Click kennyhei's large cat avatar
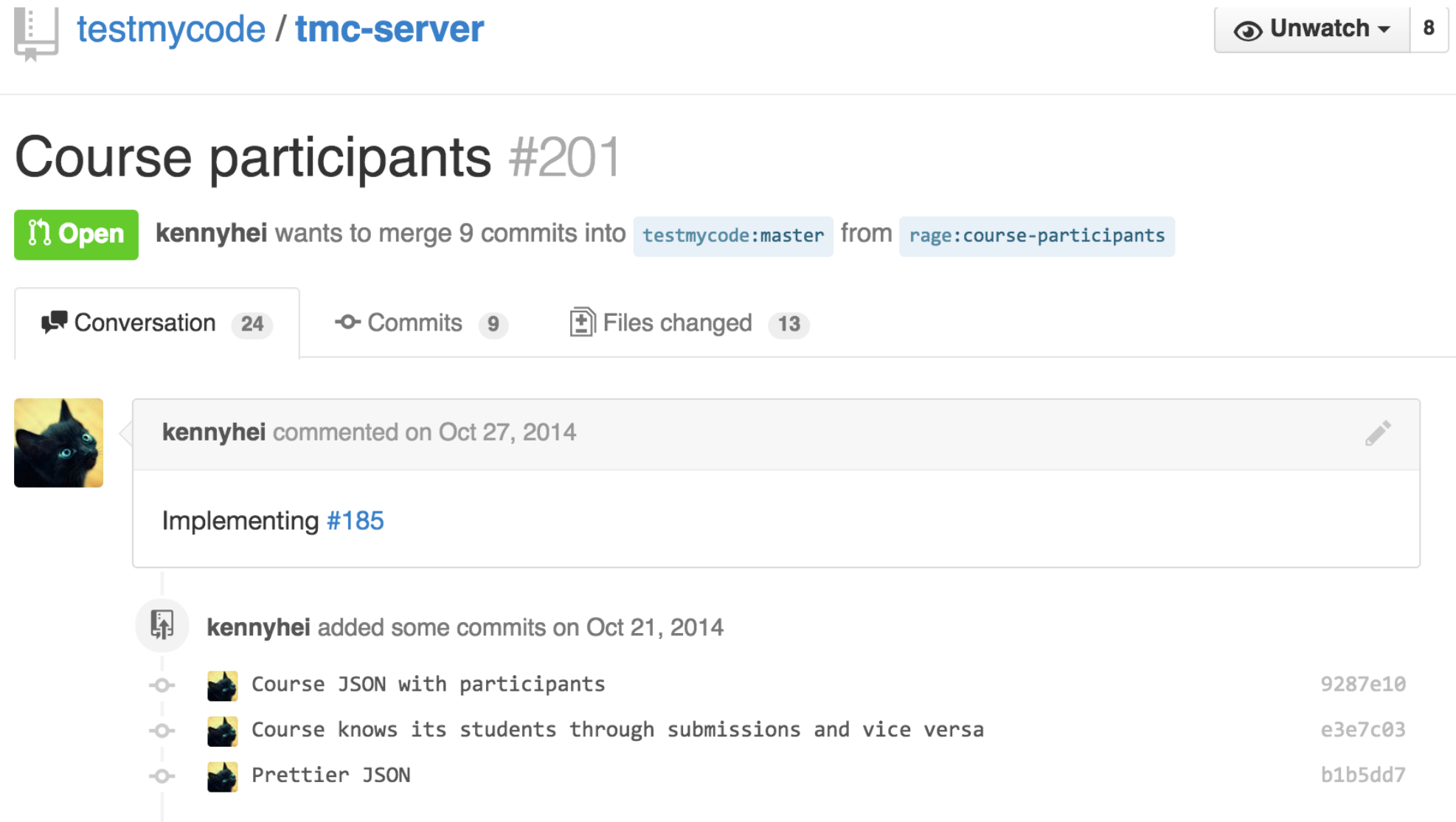 click(x=59, y=443)
